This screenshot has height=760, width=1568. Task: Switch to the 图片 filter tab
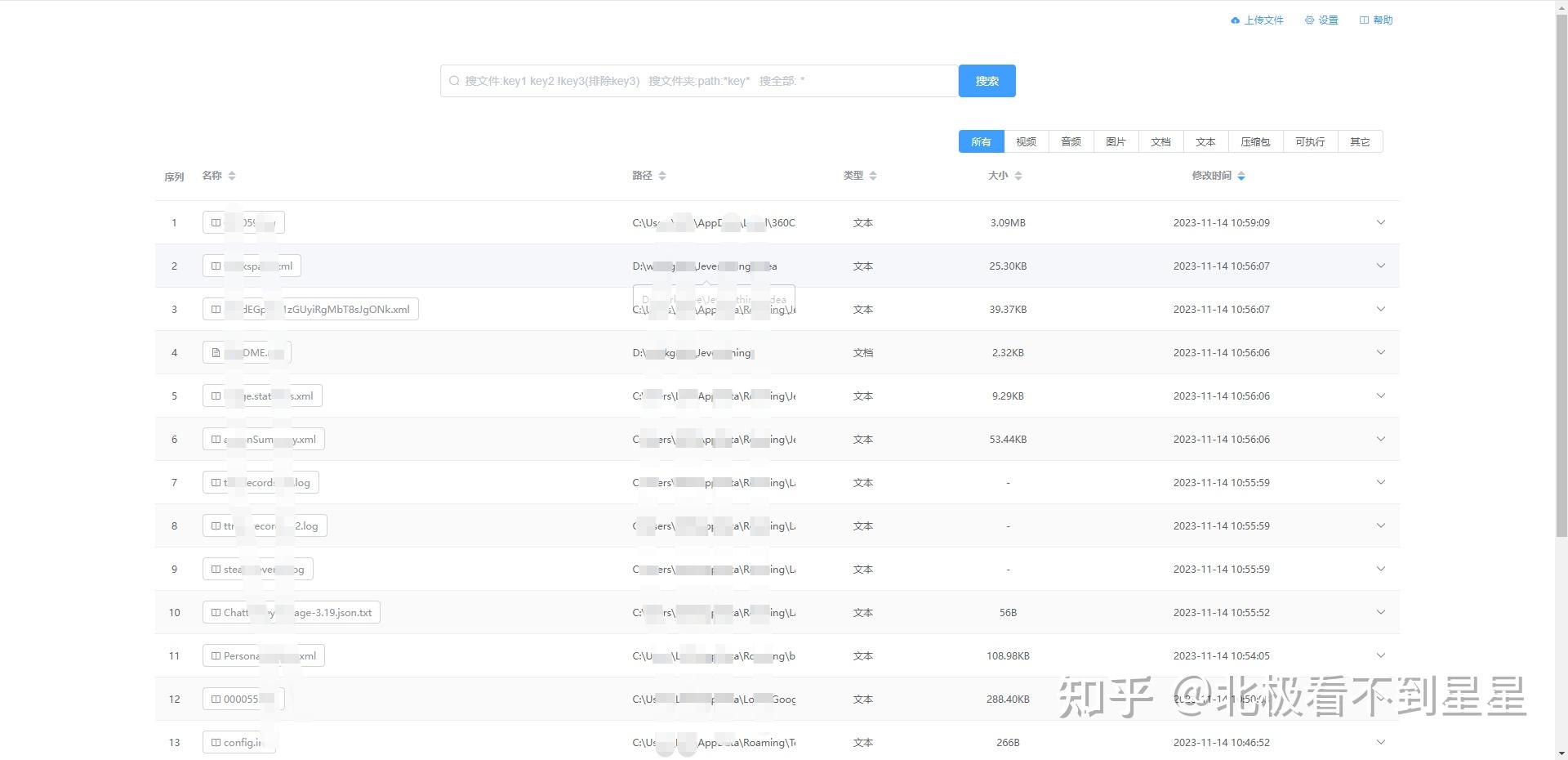(1116, 141)
